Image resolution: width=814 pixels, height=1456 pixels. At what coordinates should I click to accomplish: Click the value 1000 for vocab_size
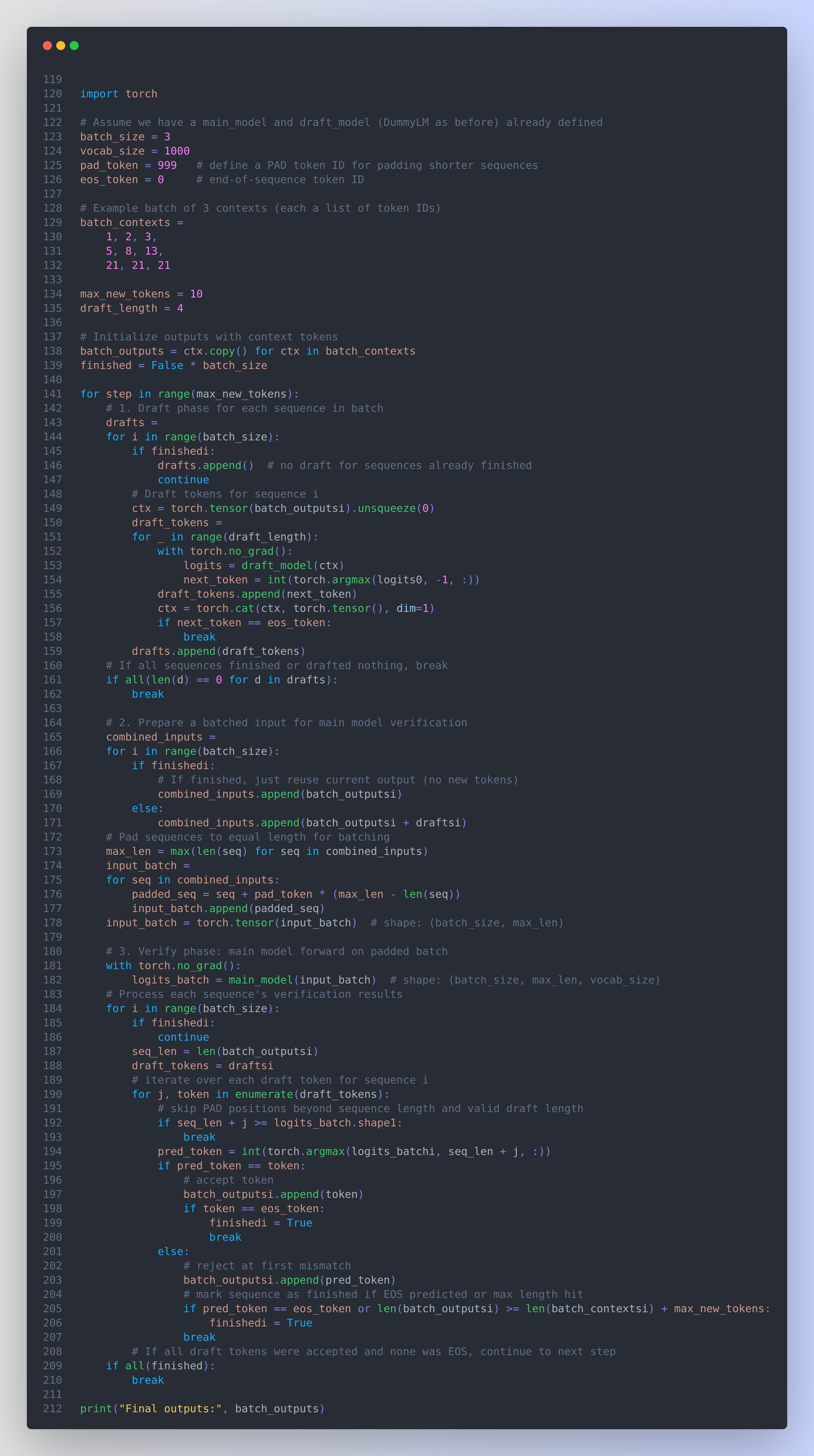[177, 151]
